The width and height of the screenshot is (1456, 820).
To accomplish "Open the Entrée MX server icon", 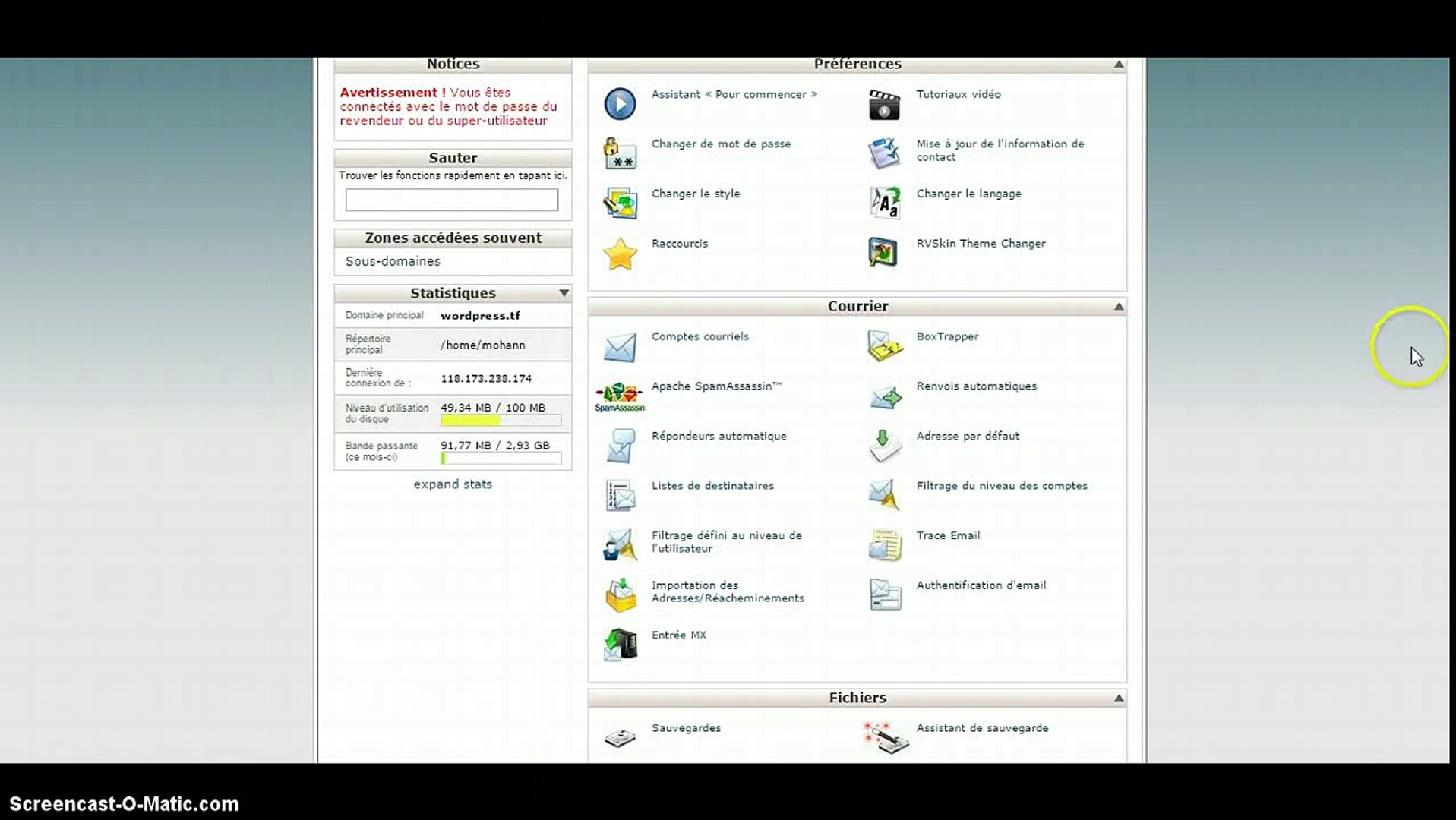I will pos(620,645).
